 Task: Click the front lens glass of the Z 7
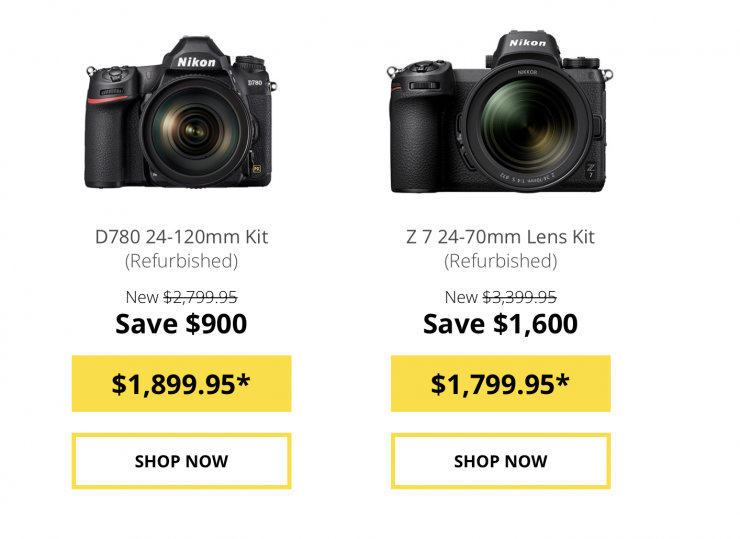[527, 125]
